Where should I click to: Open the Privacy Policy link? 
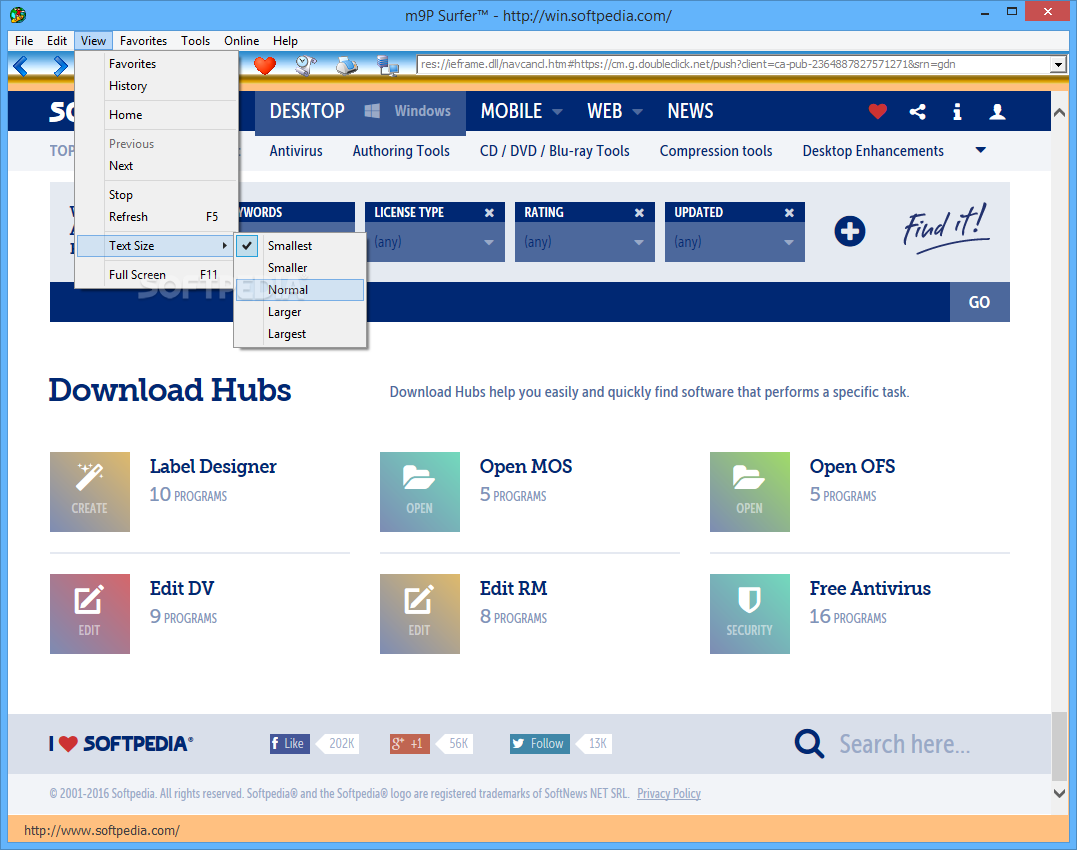[x=668, y=794]
